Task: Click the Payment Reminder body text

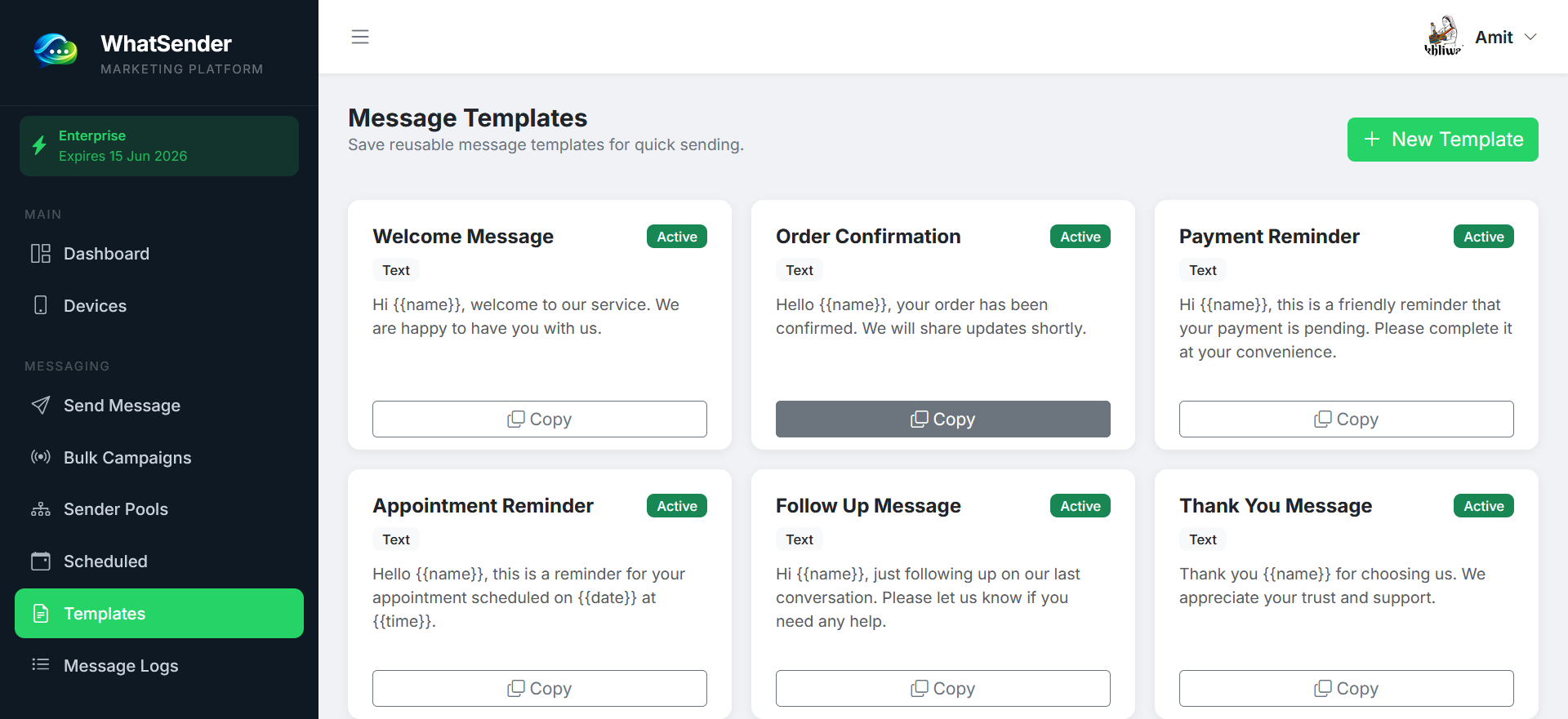Action: (1346, 328)
